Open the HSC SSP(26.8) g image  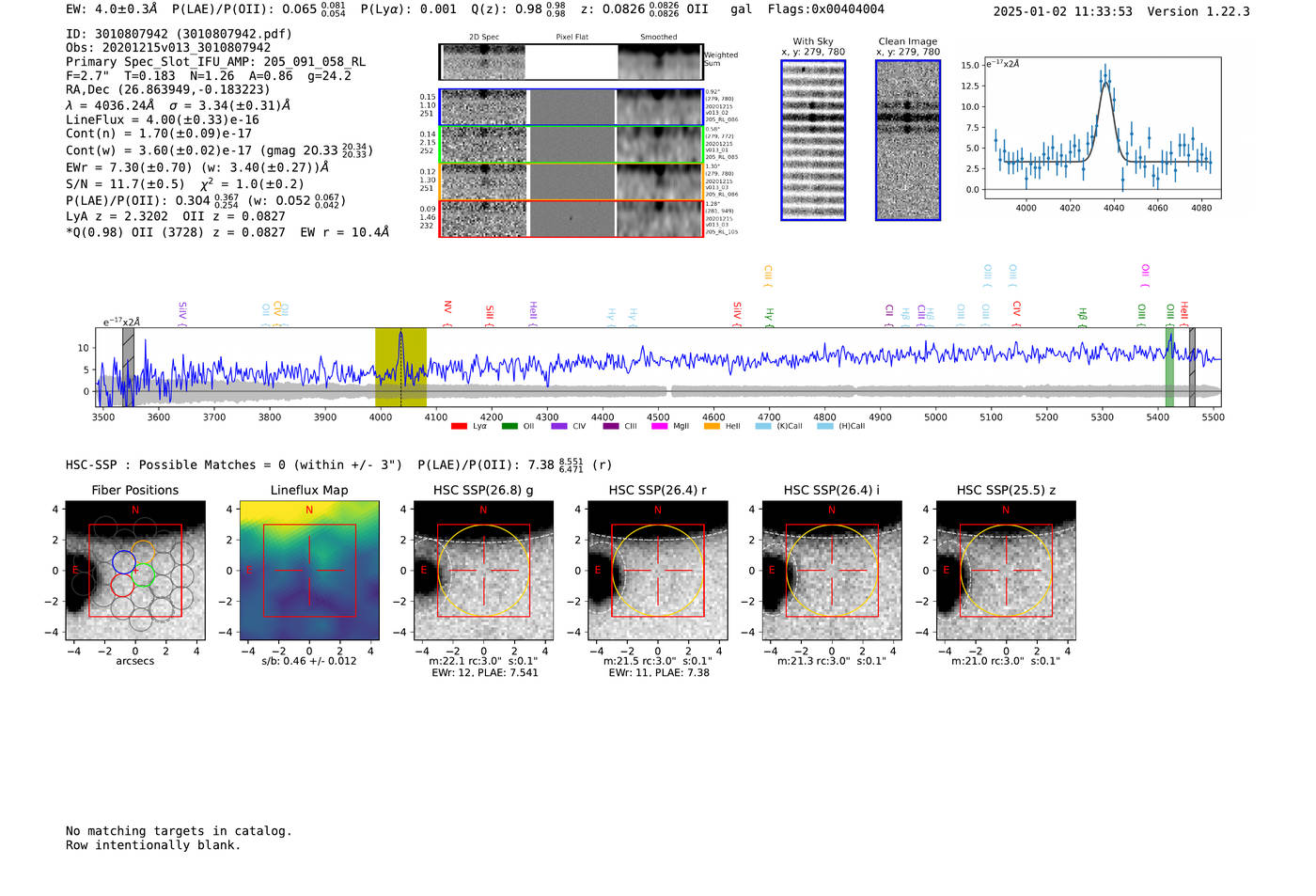[x=483, y=571]
